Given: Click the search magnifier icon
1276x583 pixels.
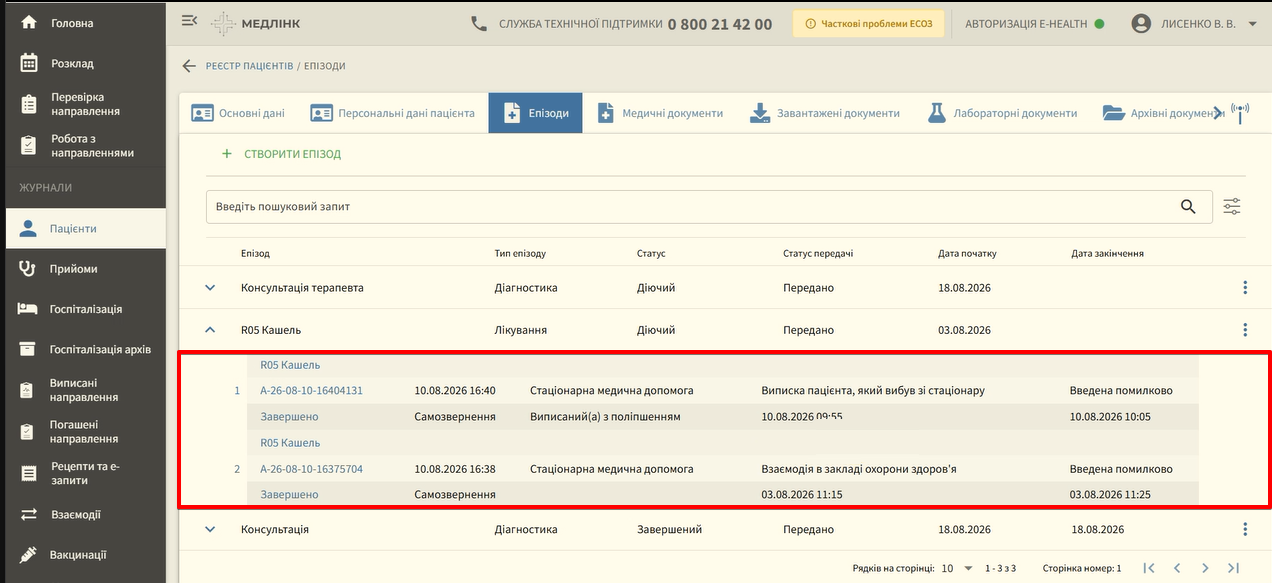Looking at the screenshot, I should click(1188, 207).
